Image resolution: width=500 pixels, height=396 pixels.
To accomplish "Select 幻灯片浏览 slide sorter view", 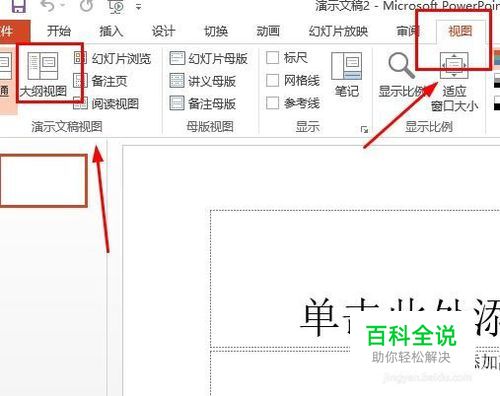I will tap(112, 59).
